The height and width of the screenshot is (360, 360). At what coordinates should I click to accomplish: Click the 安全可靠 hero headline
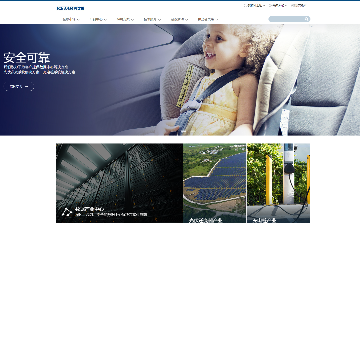coord(27,58)
